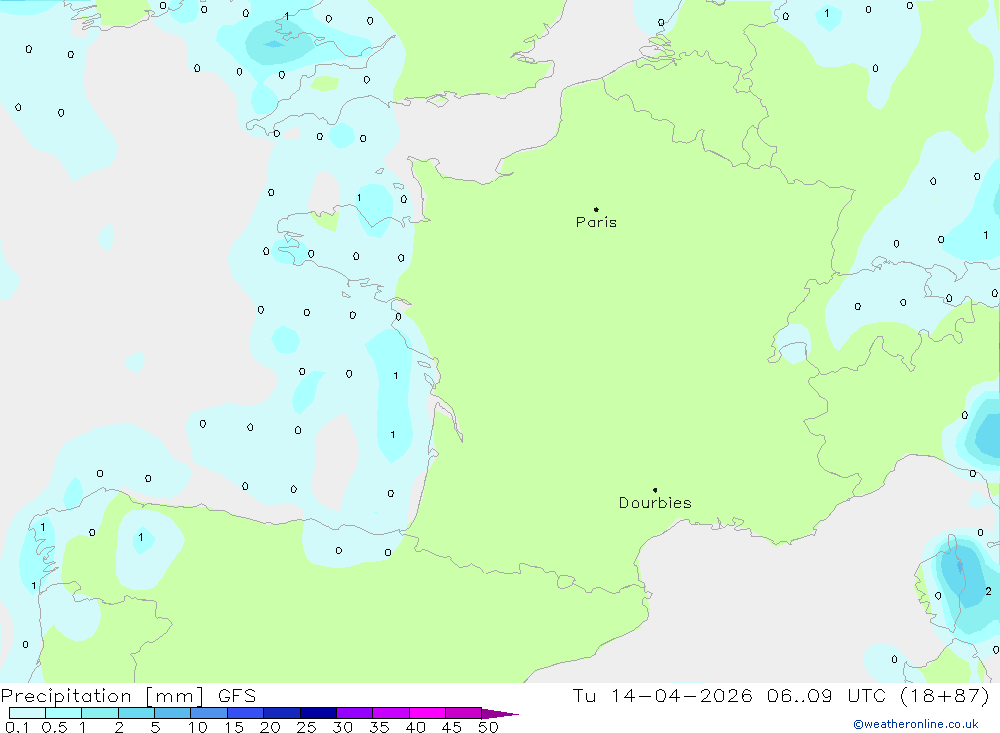Viewport: 1000px width, 733px height.
Task: Click the '10' legend scale label
Action: 198,727
